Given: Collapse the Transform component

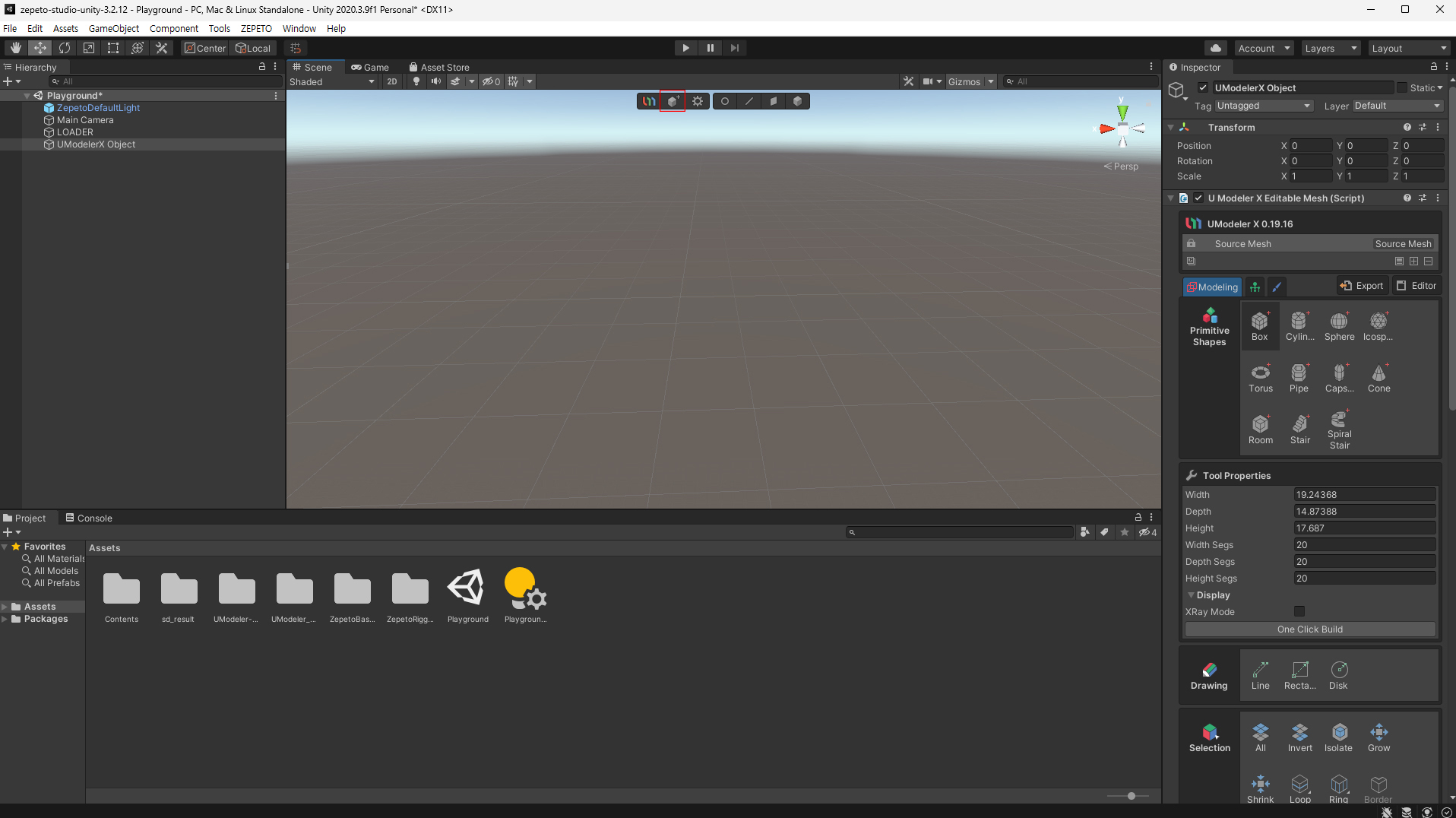Looking at the screenshot, I should 1171,127.
